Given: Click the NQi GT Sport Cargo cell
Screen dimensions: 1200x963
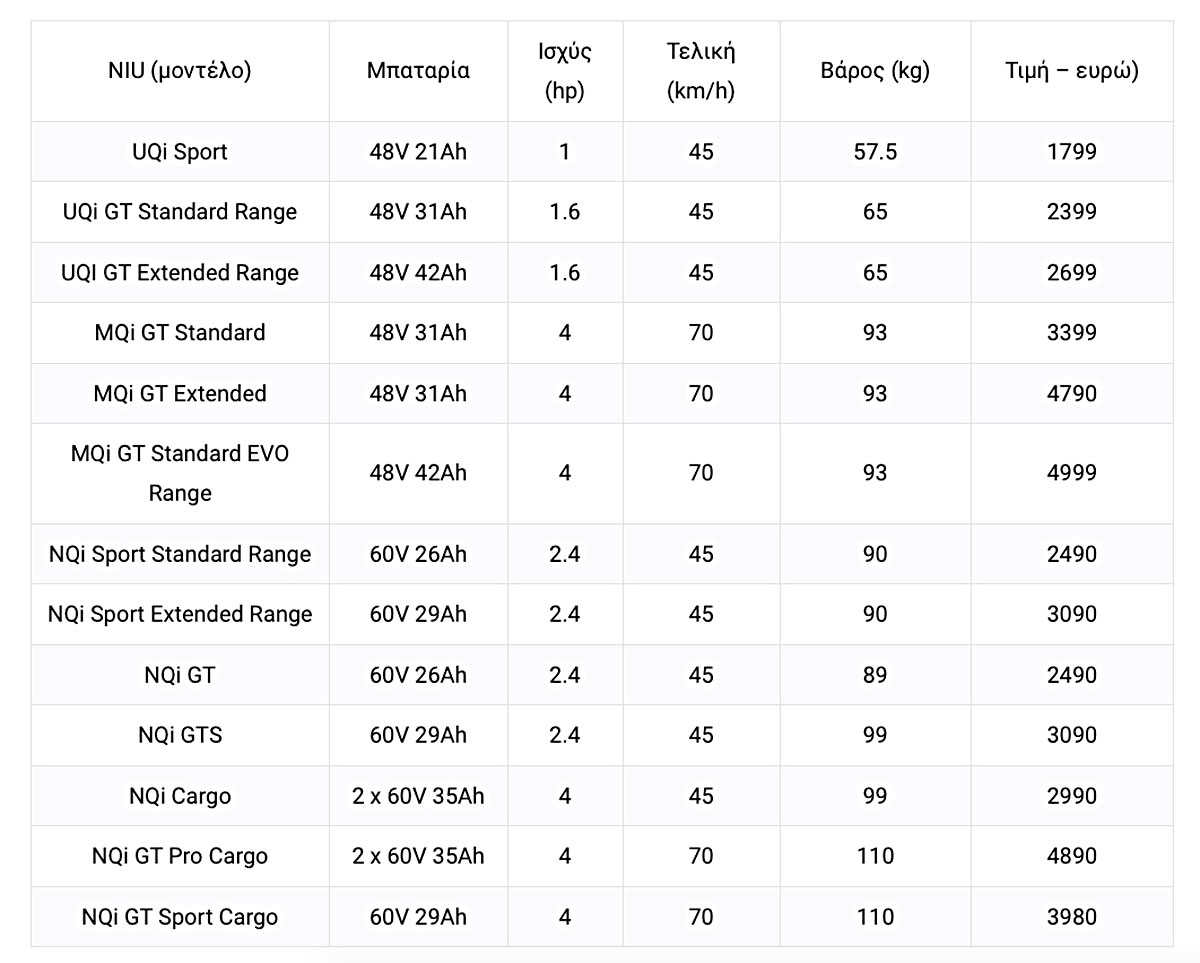Looking at the screenshot, I should [x=180, y=917].
